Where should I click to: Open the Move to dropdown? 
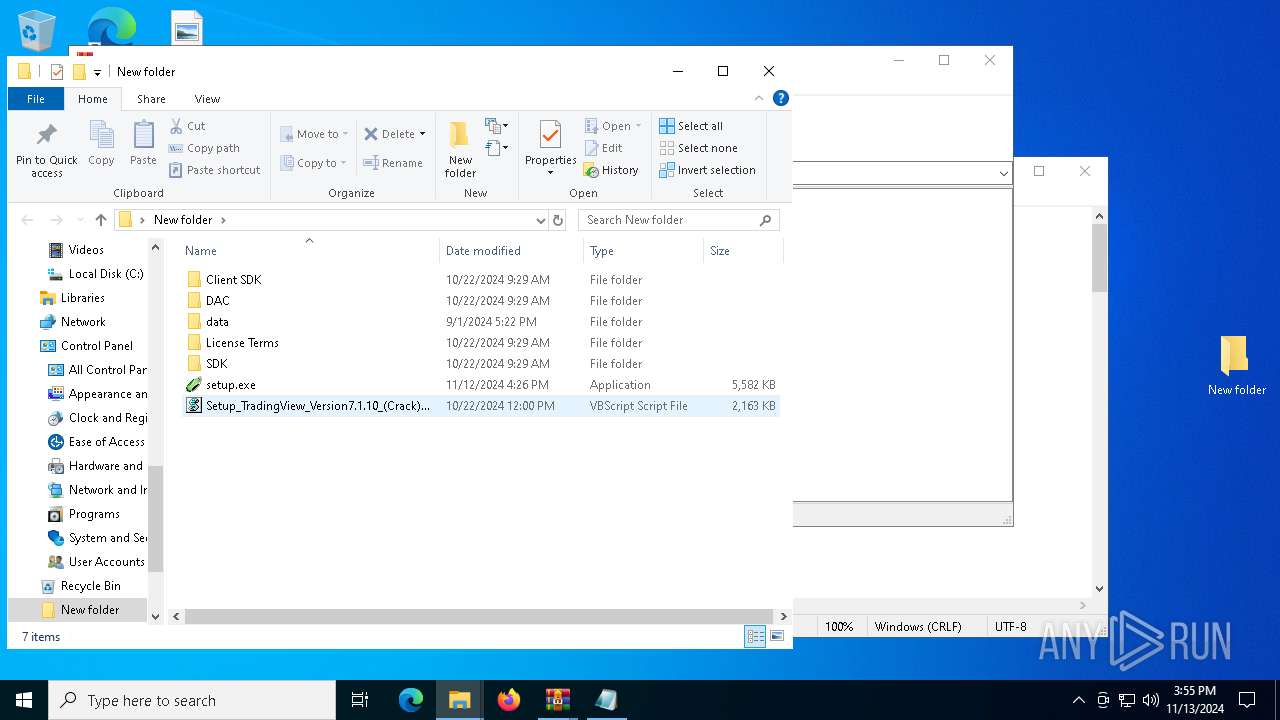coord(314,134)
